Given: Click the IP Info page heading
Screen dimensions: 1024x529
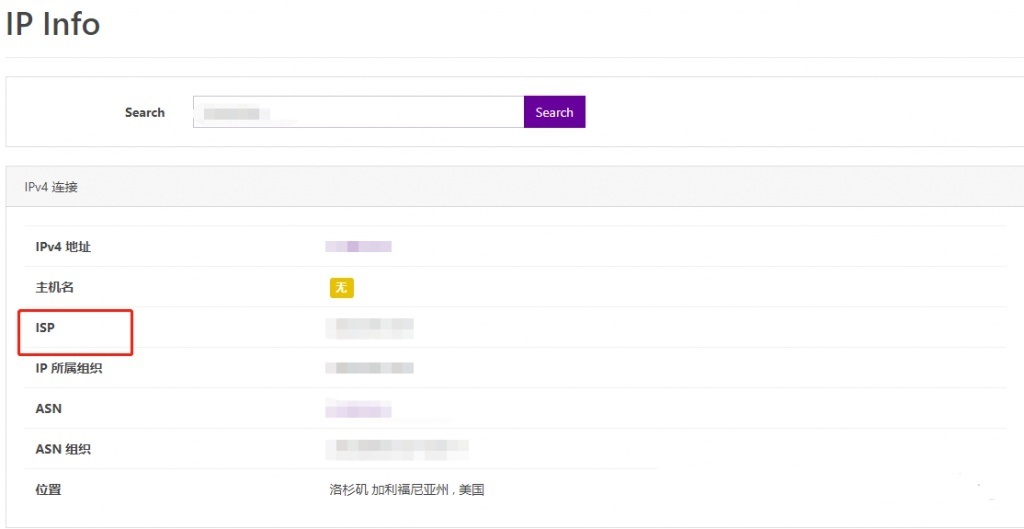Looking at the screenshot, I should coord(53,24).
